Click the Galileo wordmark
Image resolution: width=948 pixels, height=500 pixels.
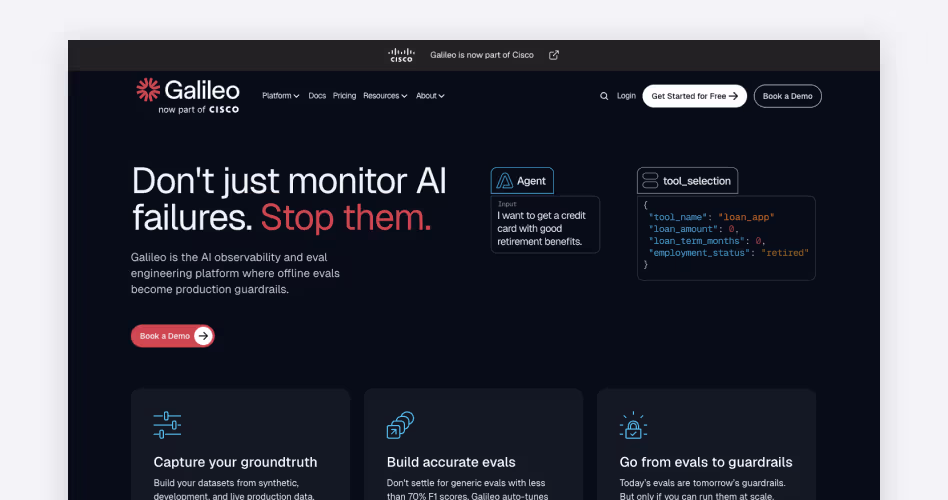tap(202, 90)
